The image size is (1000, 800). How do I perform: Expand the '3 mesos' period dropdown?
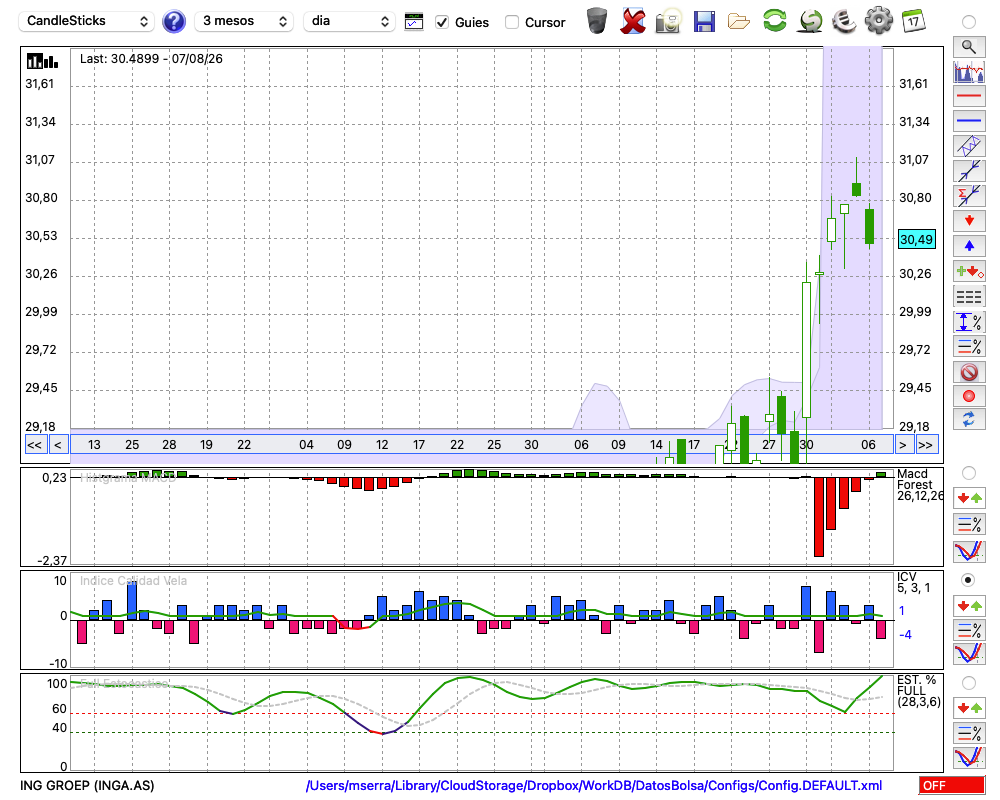pos(244,21)
